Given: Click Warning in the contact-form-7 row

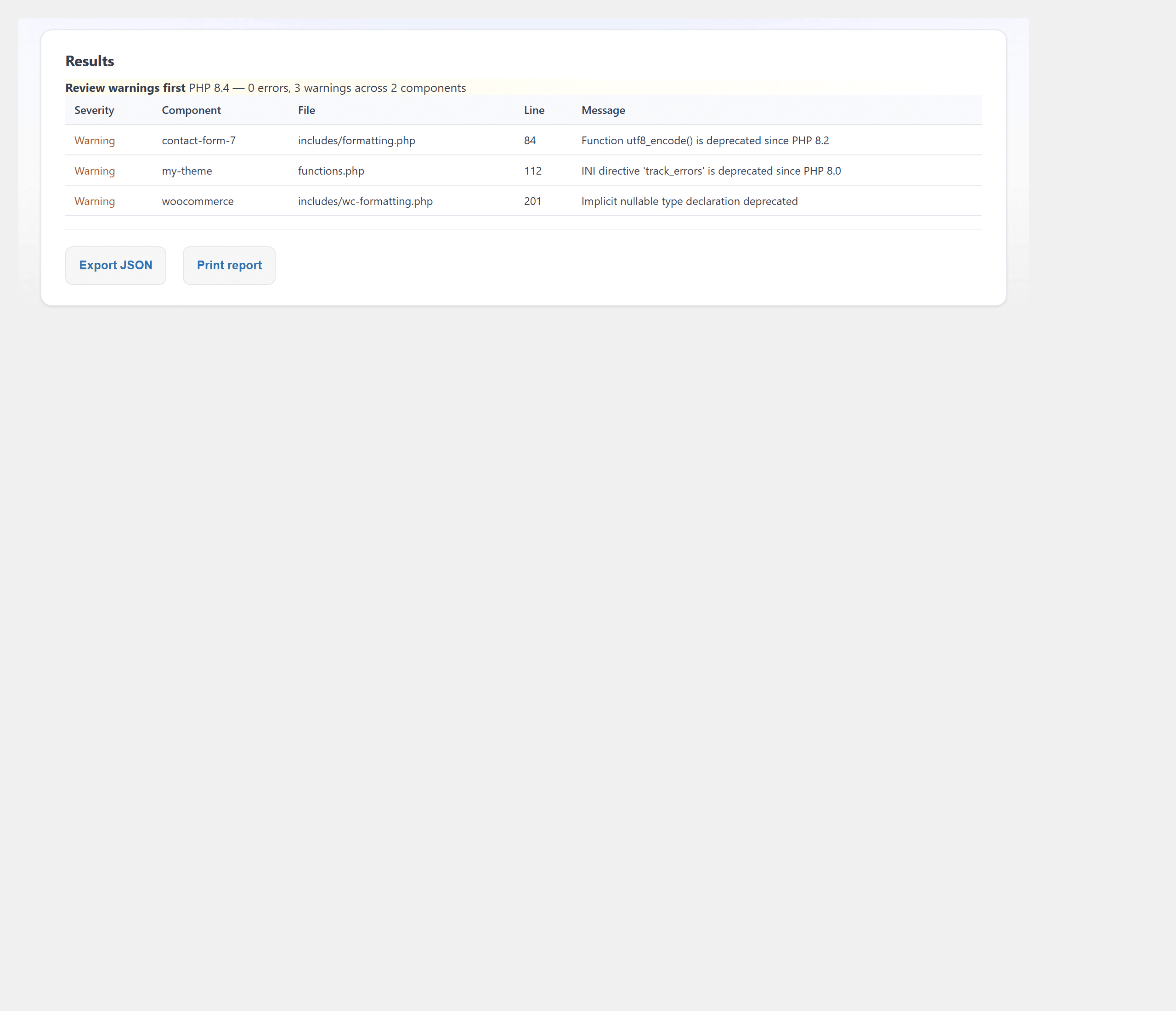Looking at the screenshot, I should (95, 140).
